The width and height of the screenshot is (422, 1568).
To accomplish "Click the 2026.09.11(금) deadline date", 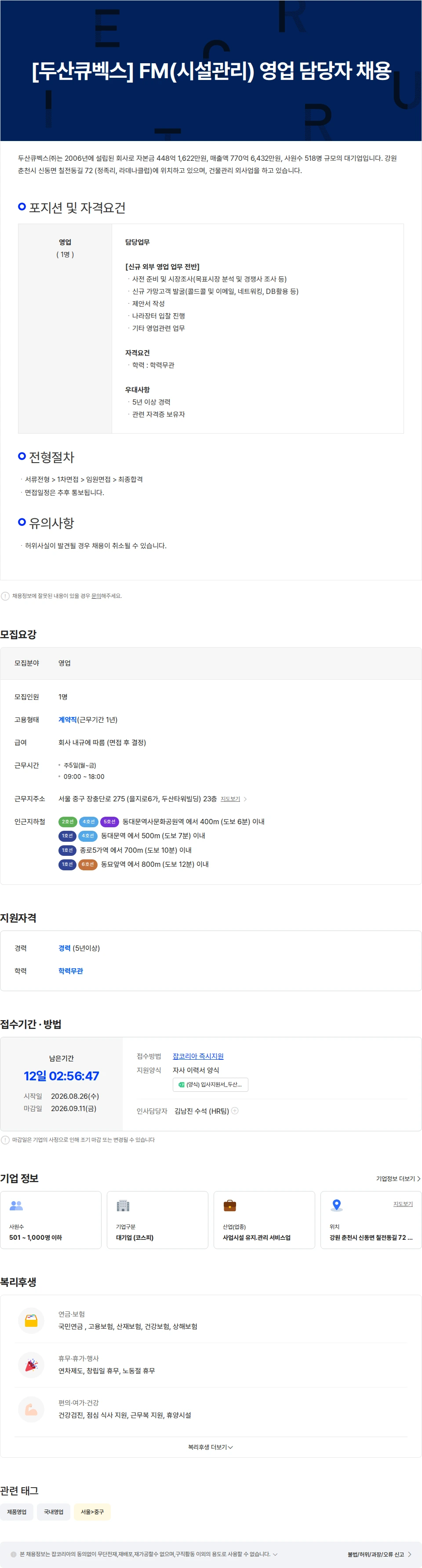I will 74,1108.
